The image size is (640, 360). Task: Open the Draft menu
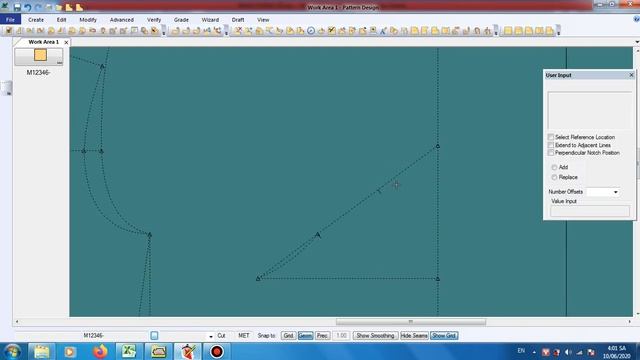click(238, 19)
